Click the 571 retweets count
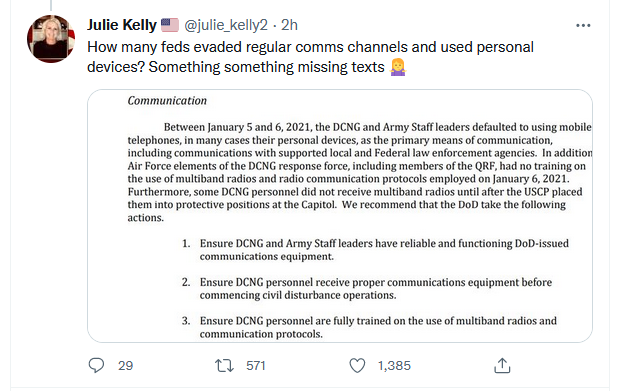Viewport: 621px width, 391px height. [256, 365]
